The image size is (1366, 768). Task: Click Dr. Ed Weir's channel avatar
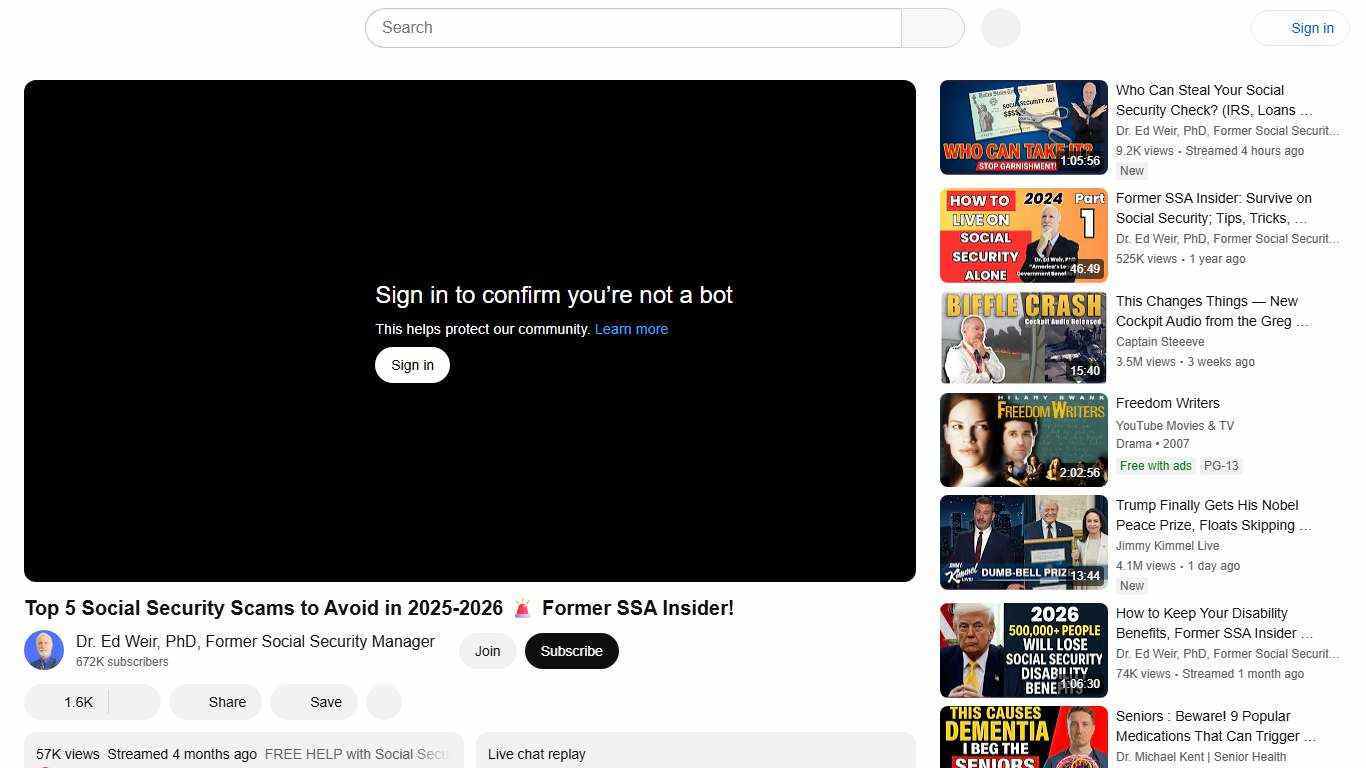(x=43, y=649)
